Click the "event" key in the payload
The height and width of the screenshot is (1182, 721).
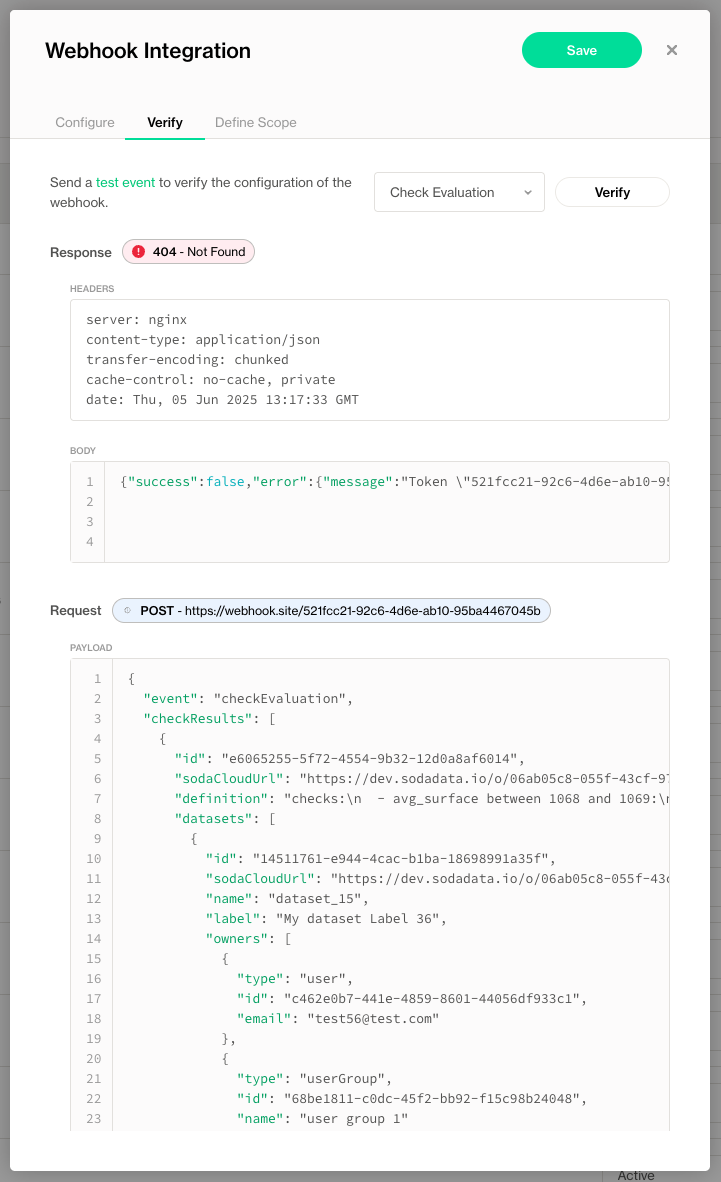pyautogui.click(x=171, y=698)
